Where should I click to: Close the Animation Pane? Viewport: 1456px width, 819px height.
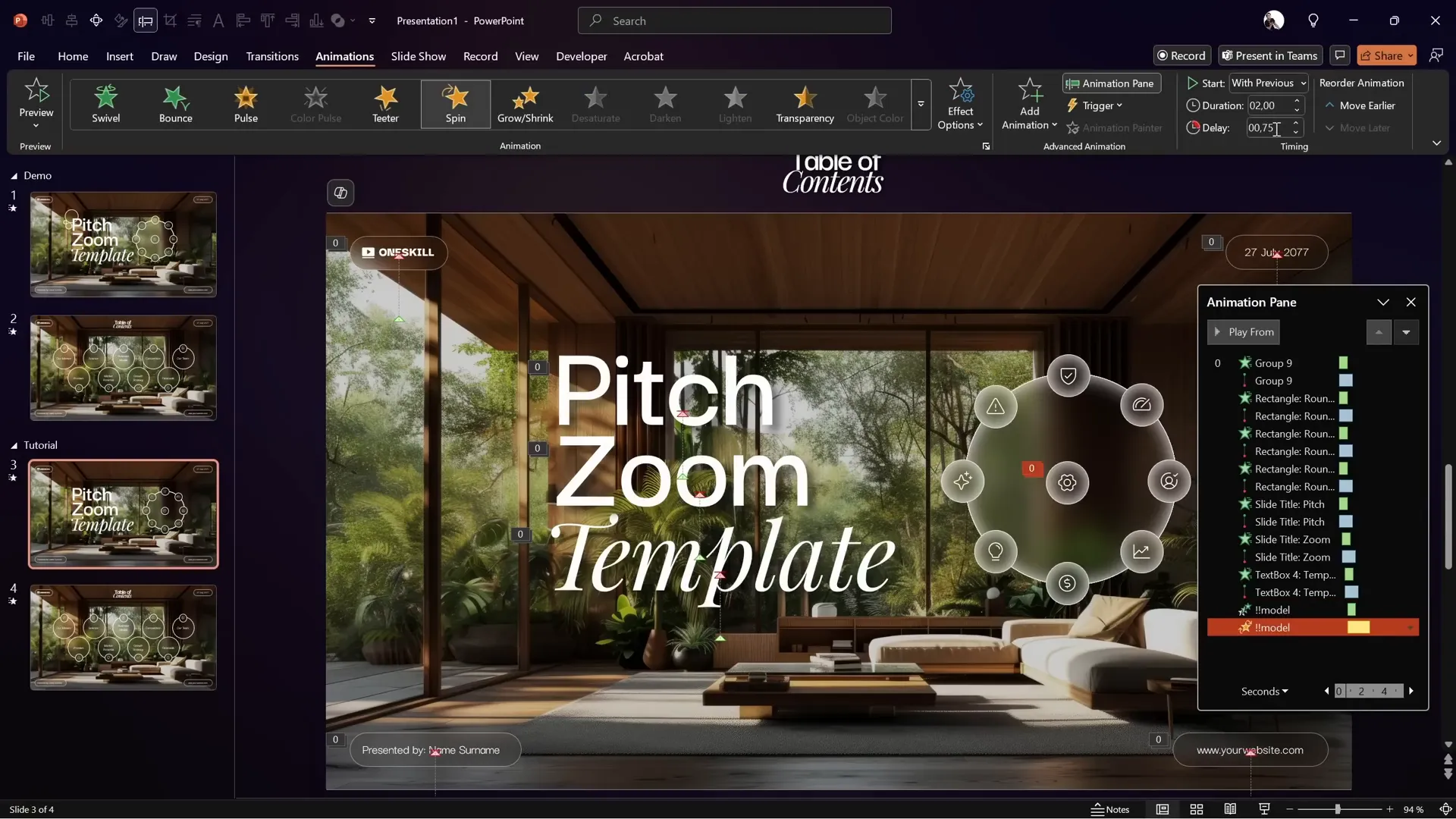tap(1410, 302)
